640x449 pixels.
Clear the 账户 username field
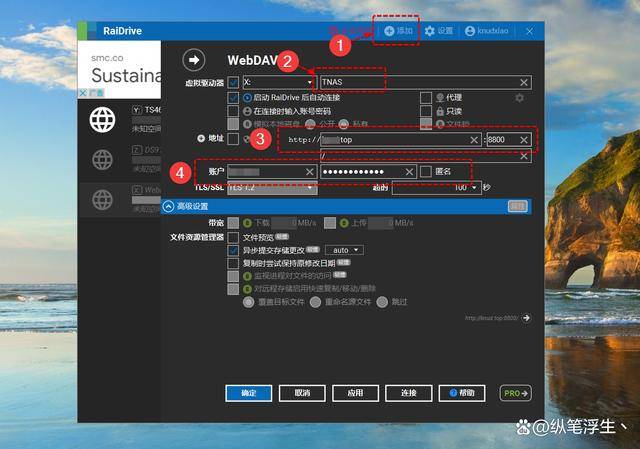coord(310,172)
